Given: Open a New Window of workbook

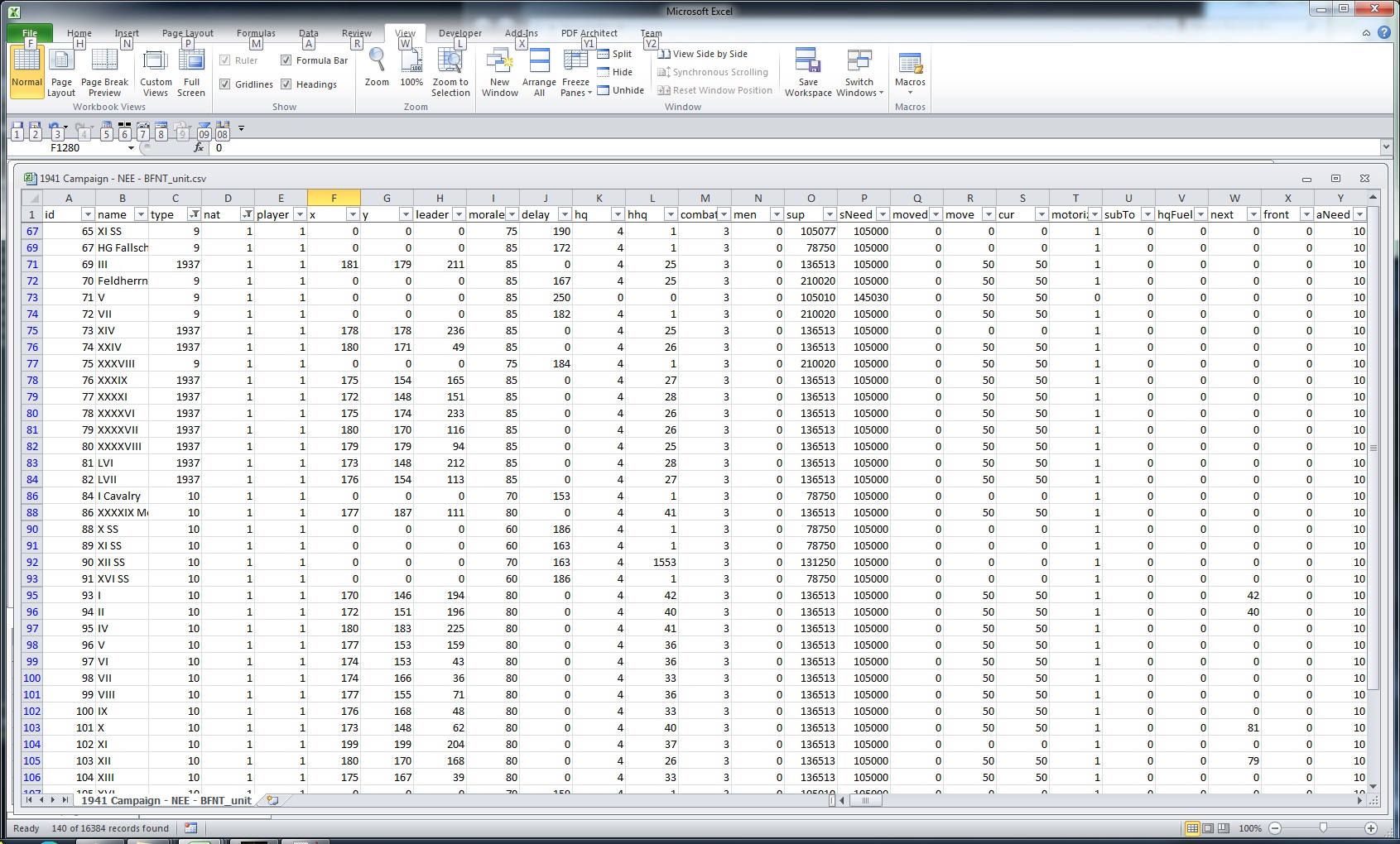Looking at the screenshot, I should pyautogui.click(x=500, y=72).
